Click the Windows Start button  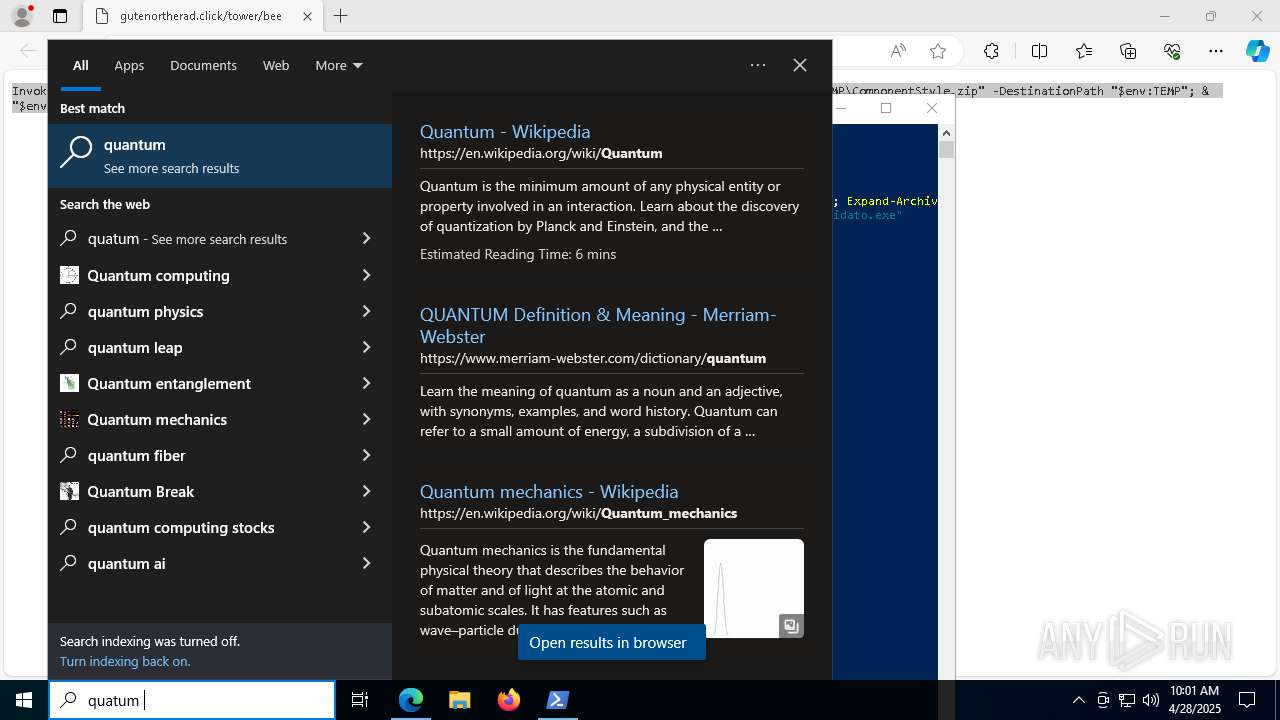click(x=24, y=700)
